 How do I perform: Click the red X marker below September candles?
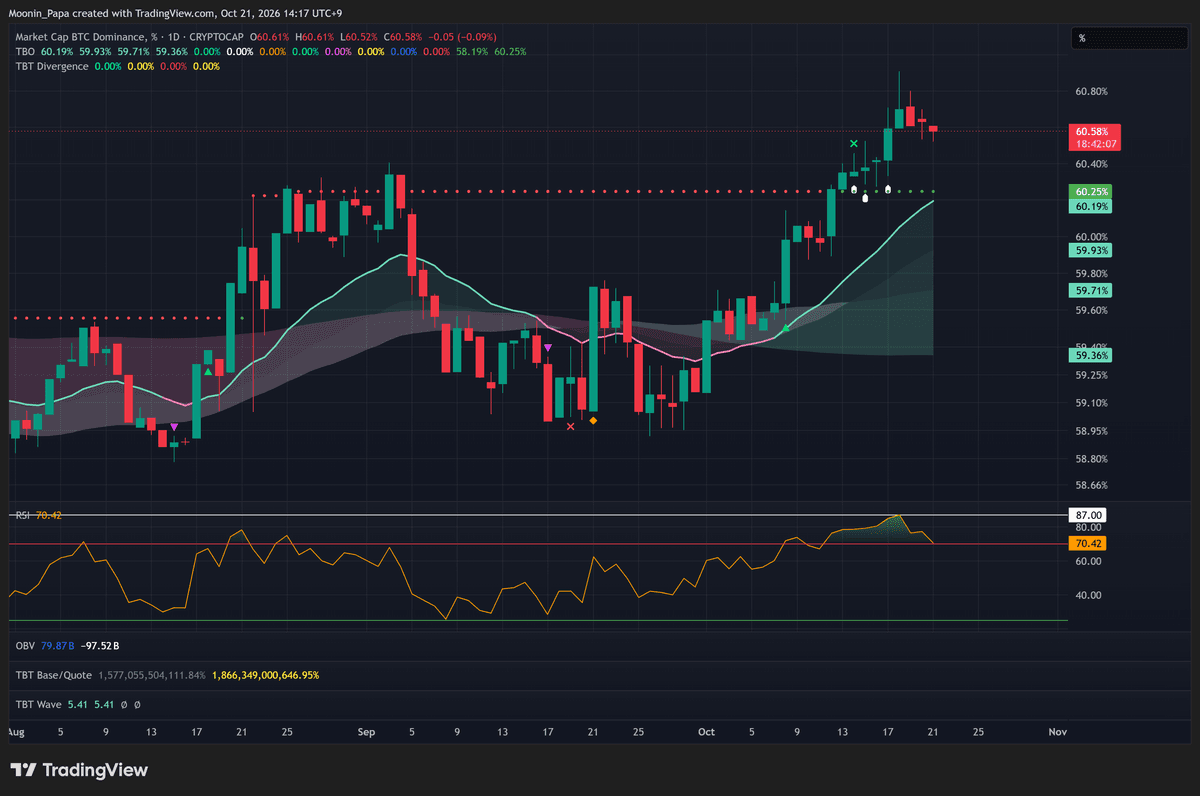tap(570, 426)
